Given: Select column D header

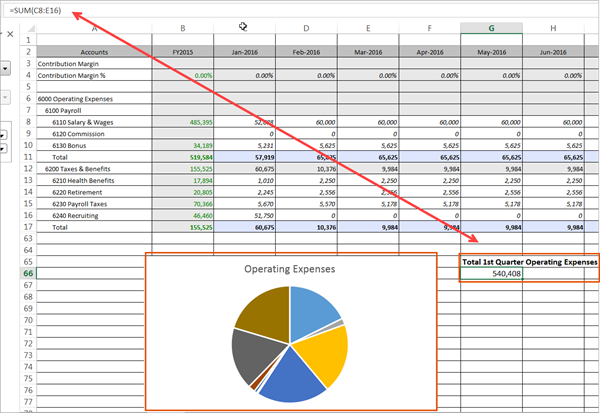Looking at the screenshot, I should [306, 28].
